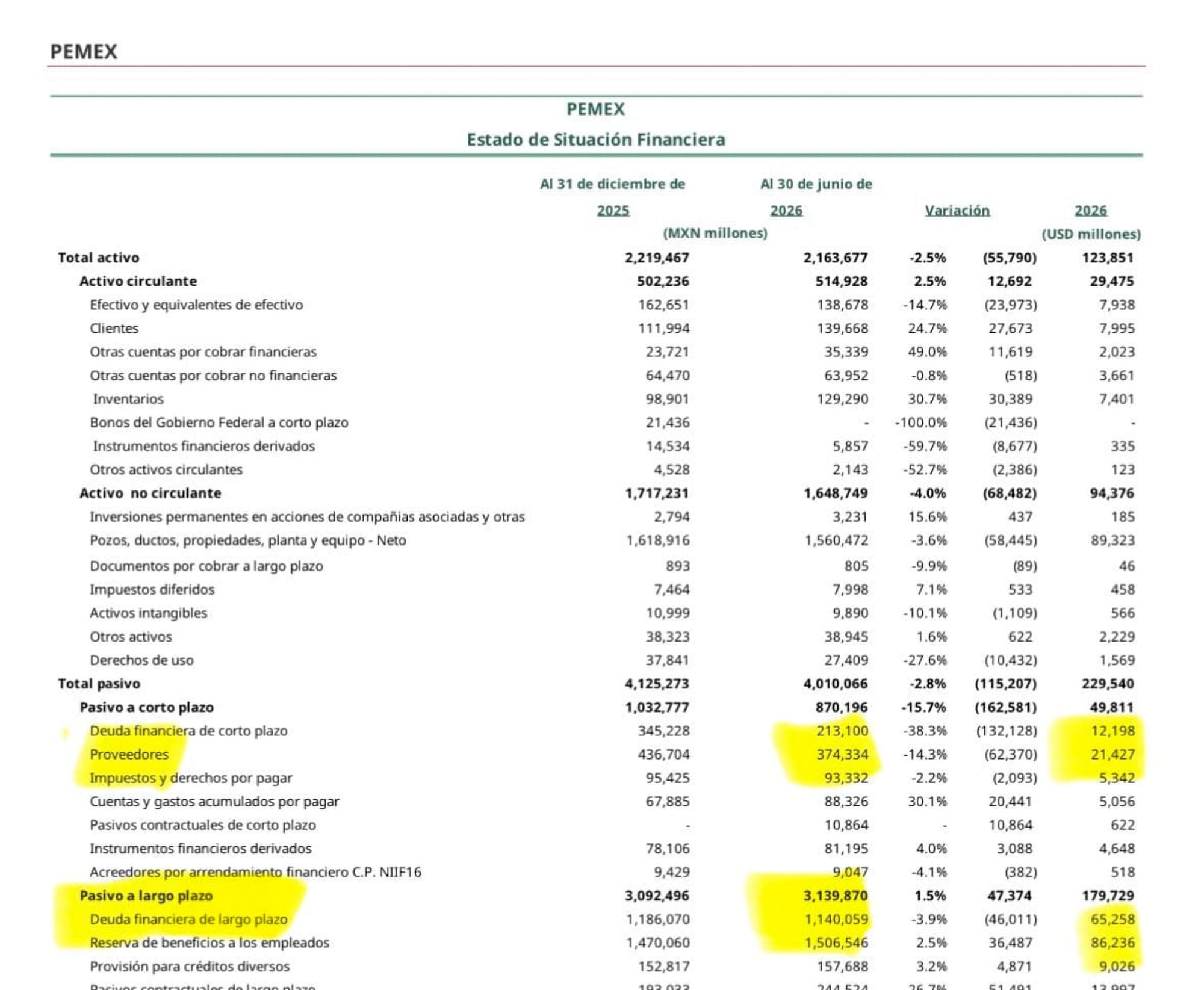Click the highlighted USD value 12,198
This screenshot has width=1204, height=990.
pyautogui.click(x=1112, y=731)
